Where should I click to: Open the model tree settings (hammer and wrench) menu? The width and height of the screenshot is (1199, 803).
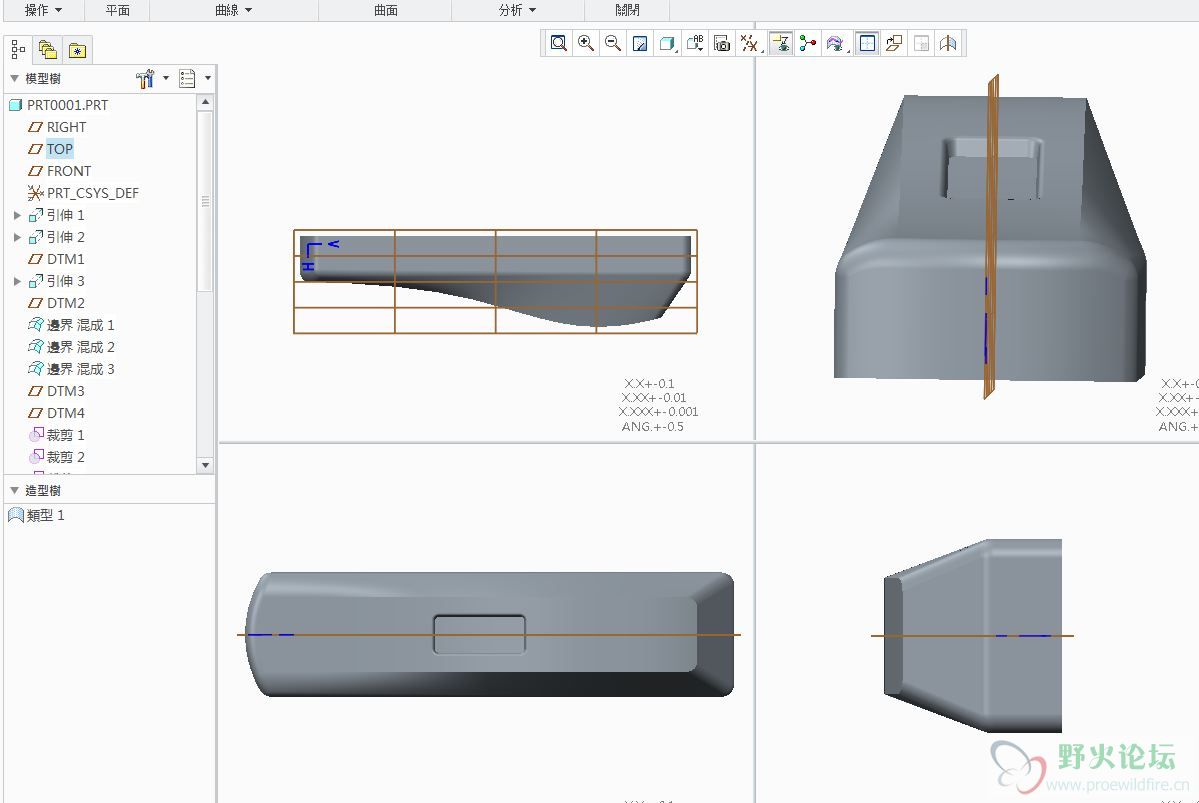click(x=151, y=78)
